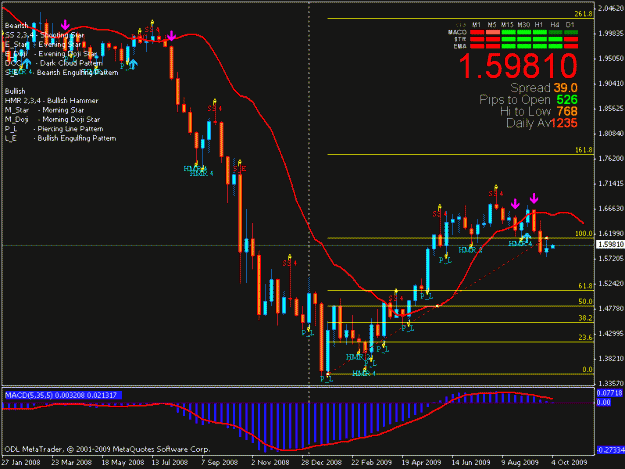Click the 14 Jun 2009 date label
Screen dimensions: 625x469
(471, 462)
